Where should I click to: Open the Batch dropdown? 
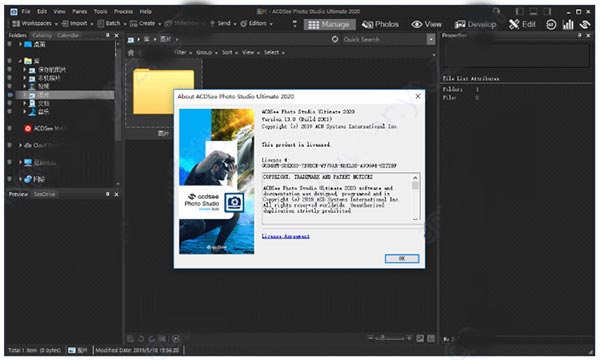tap(112, 24)
